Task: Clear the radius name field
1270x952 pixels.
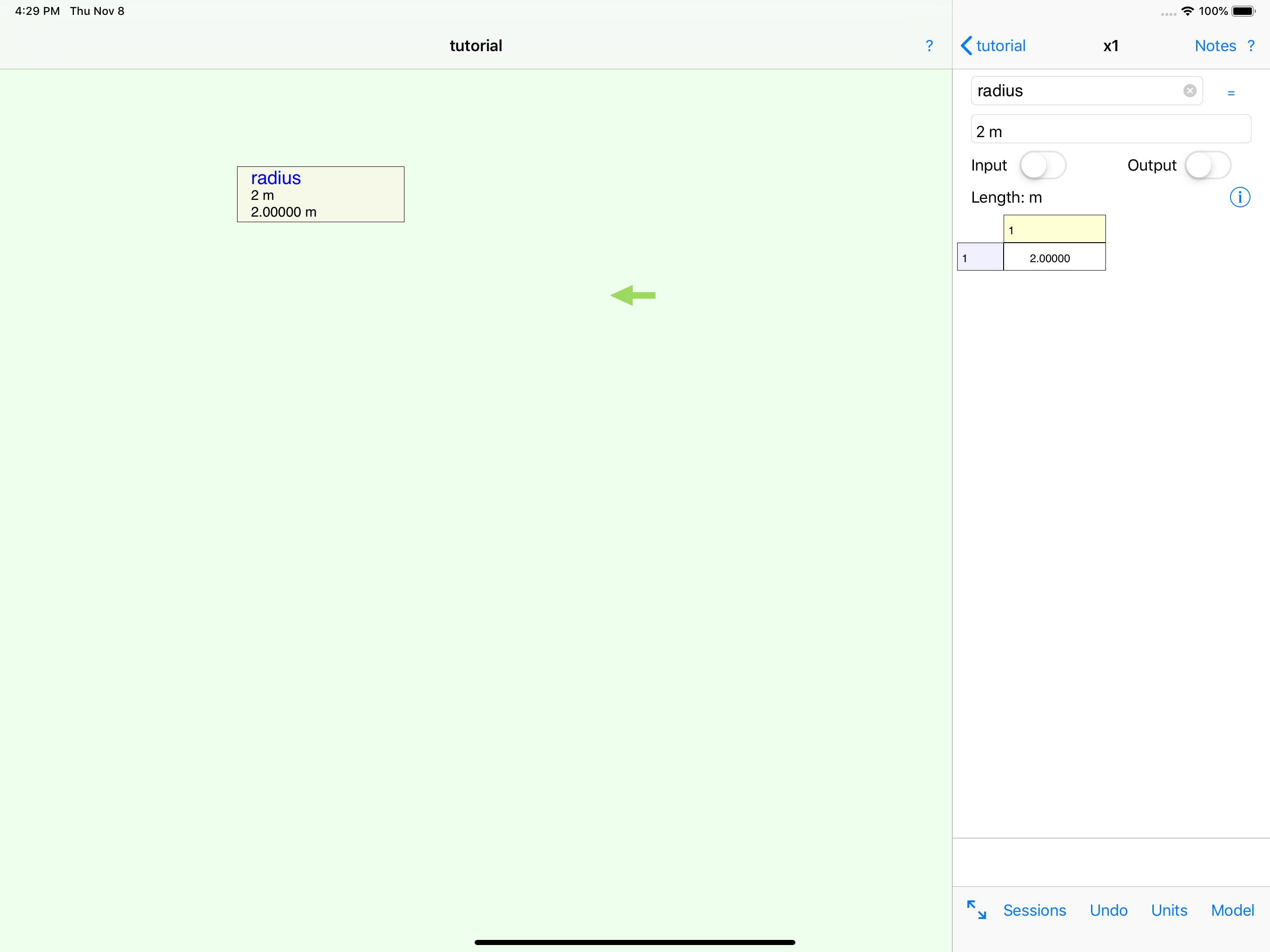Action: (x=1190, y=91)
